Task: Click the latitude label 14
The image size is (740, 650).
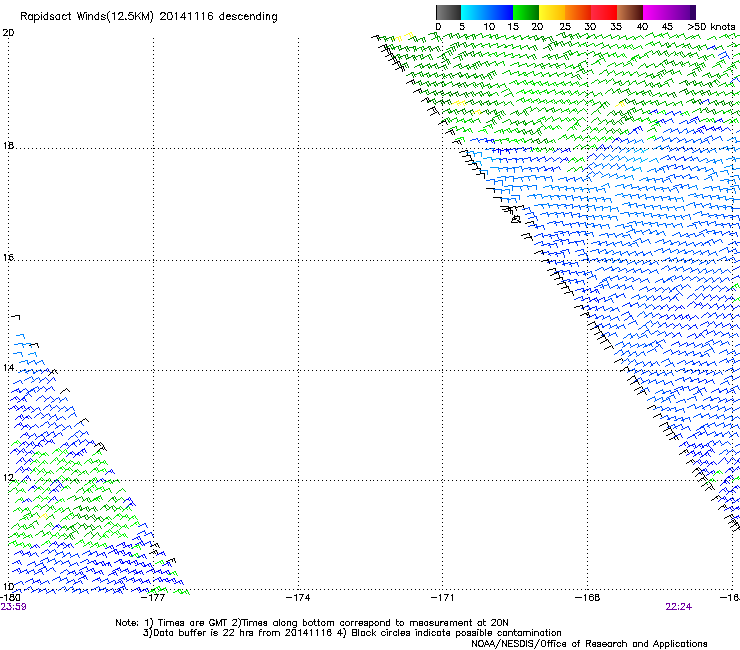Action: coord(8,368)
